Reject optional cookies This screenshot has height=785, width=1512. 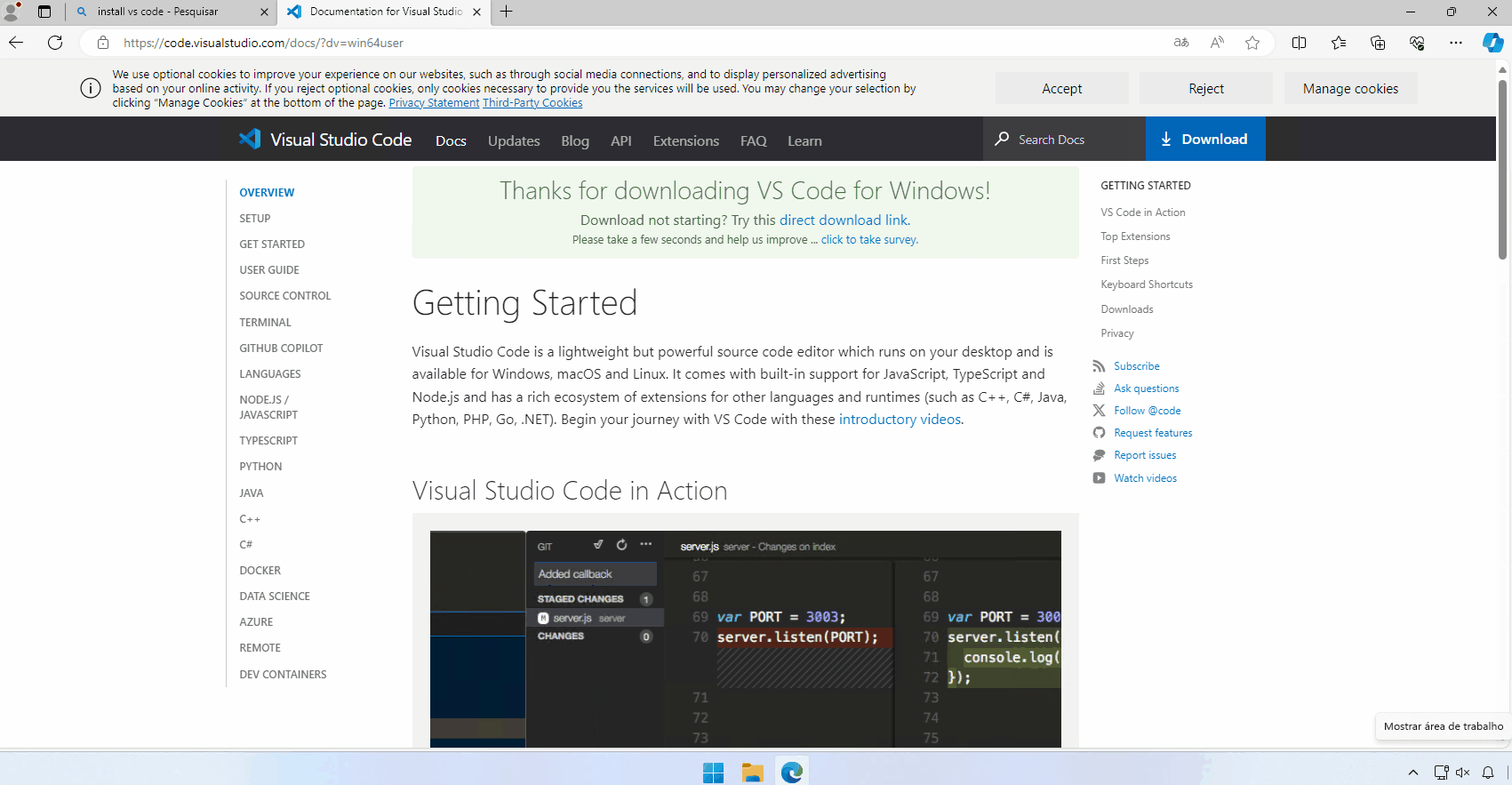(1206, 88)
